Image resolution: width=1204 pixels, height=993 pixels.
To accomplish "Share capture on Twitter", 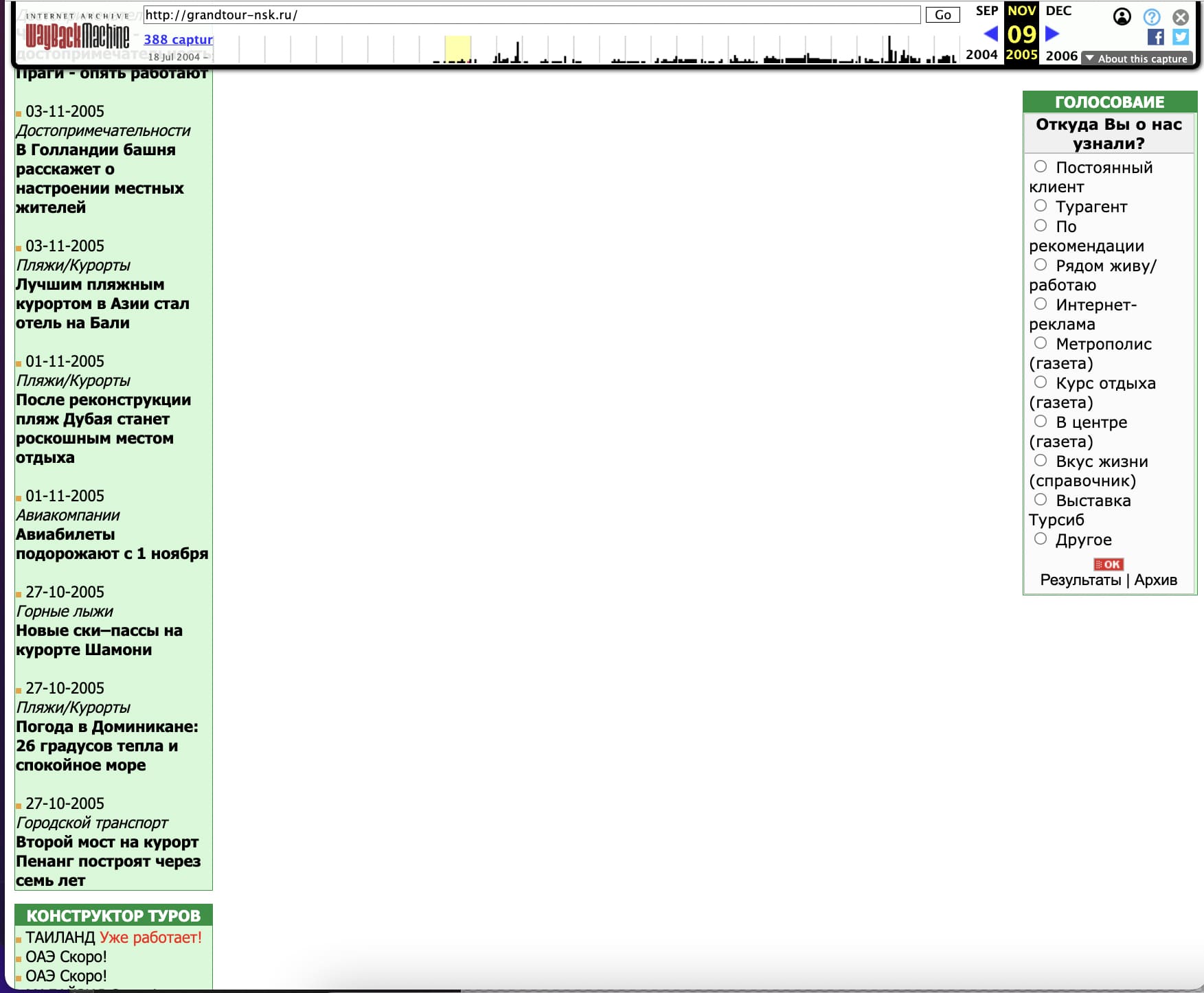I will 1181,37.
